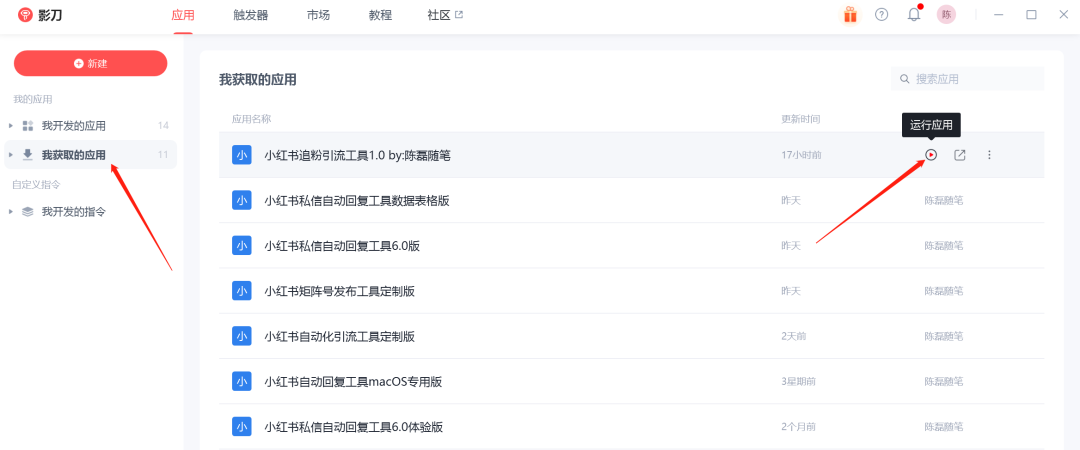The height and width of the screenshot is (450, 1080).
Task: Click the count 14 beside 我开发的应用
Action: pos(163,125)
